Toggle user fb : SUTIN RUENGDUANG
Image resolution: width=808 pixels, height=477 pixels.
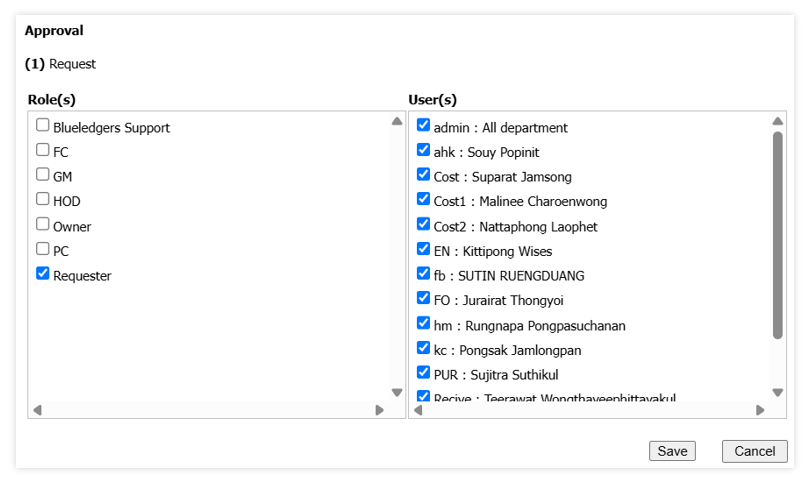[424, 273]
